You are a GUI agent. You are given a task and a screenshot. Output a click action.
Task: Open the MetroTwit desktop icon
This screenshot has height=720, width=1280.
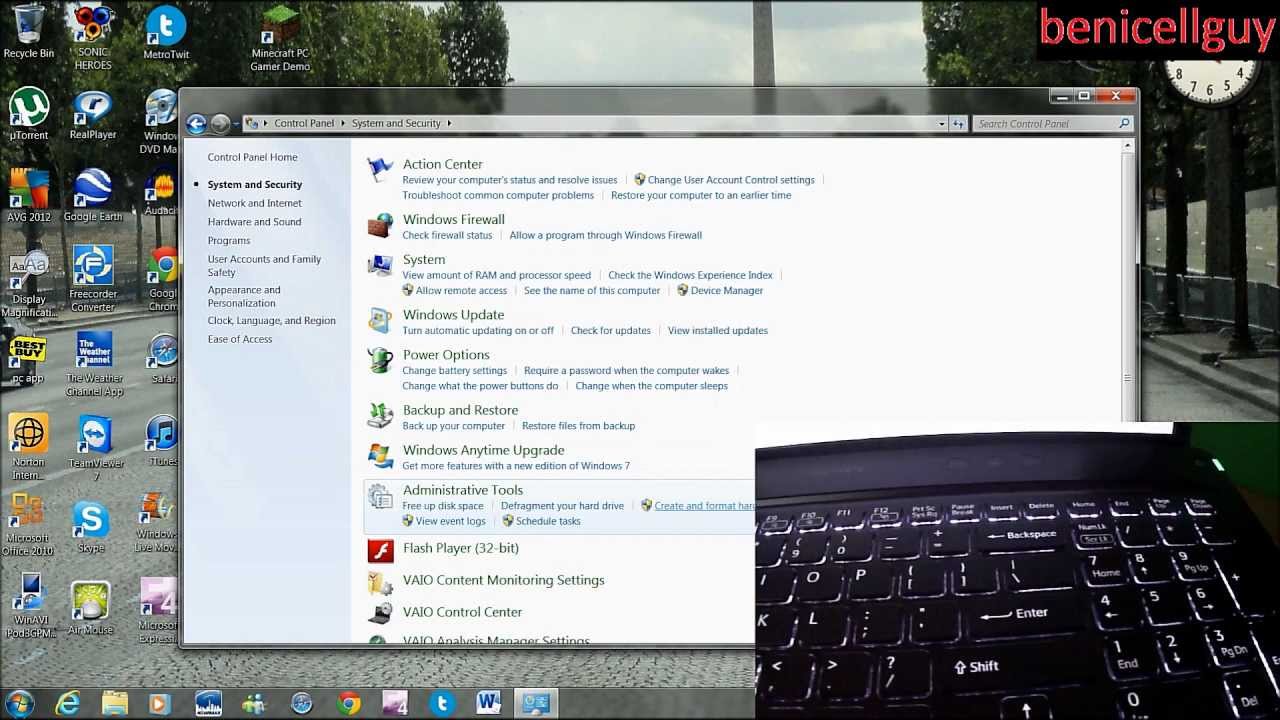166,33
